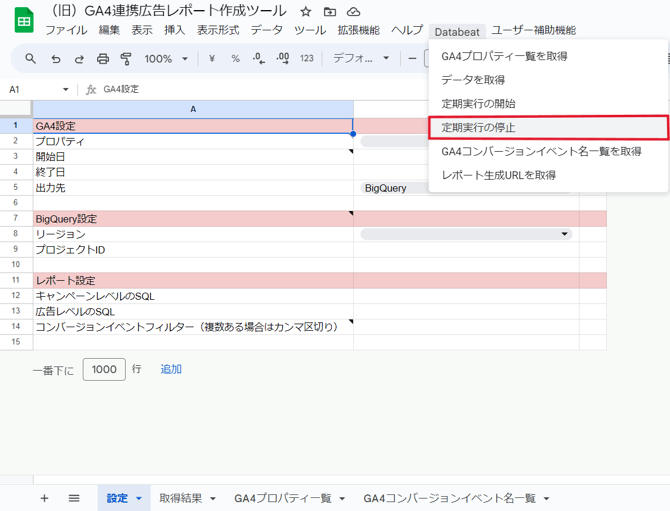Open the A1 name box dropdown

pos(65,90)
